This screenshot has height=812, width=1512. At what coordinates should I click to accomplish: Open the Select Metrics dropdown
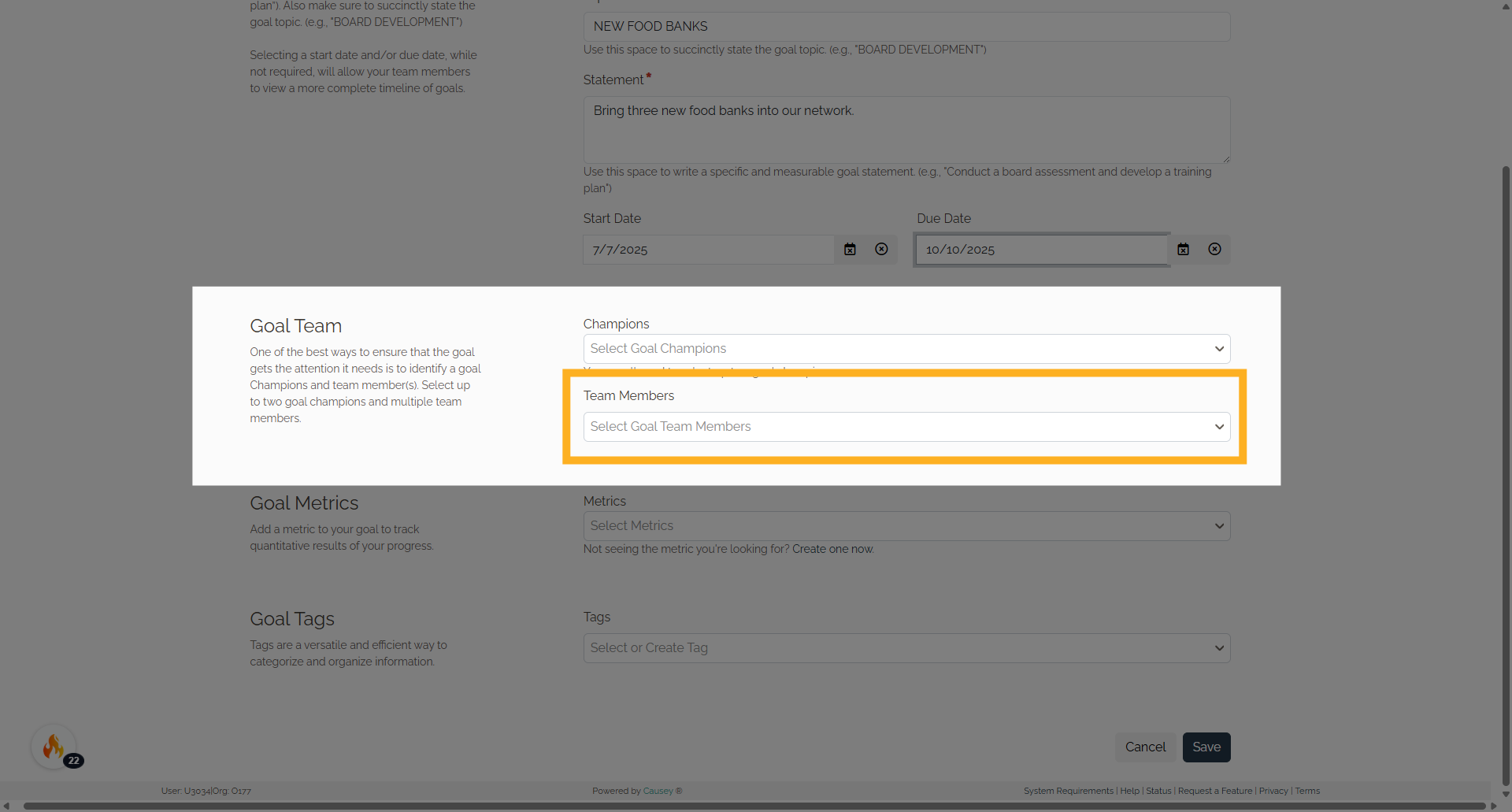point(906,526)
